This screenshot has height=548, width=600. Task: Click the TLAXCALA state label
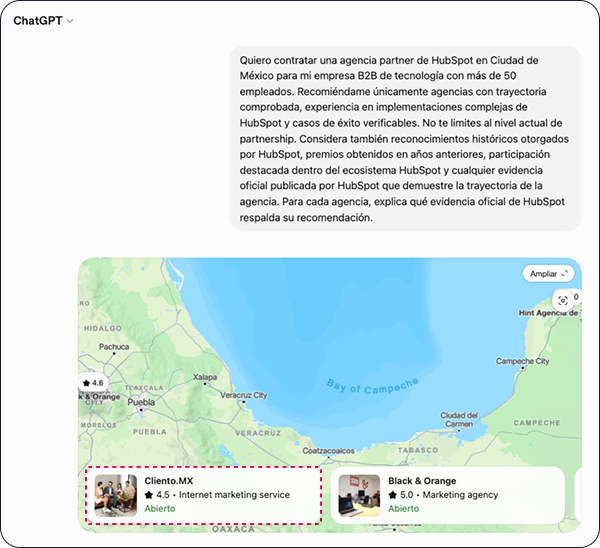(144, 388)
